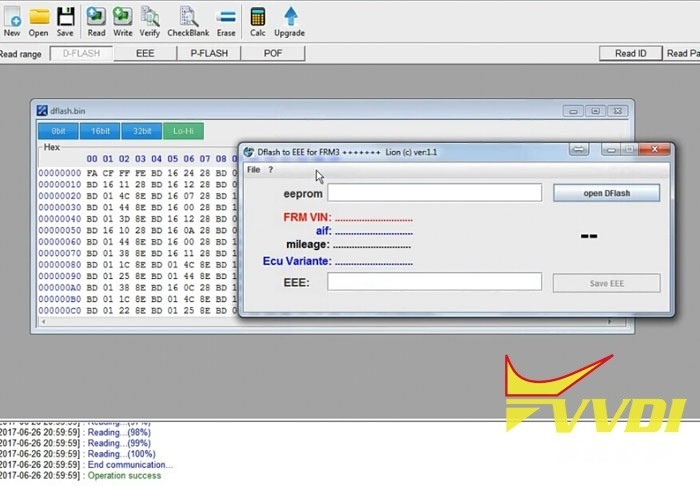Screen dimensions: 700x486
Task: Click column header 04 in hex view
Action: 156,159
